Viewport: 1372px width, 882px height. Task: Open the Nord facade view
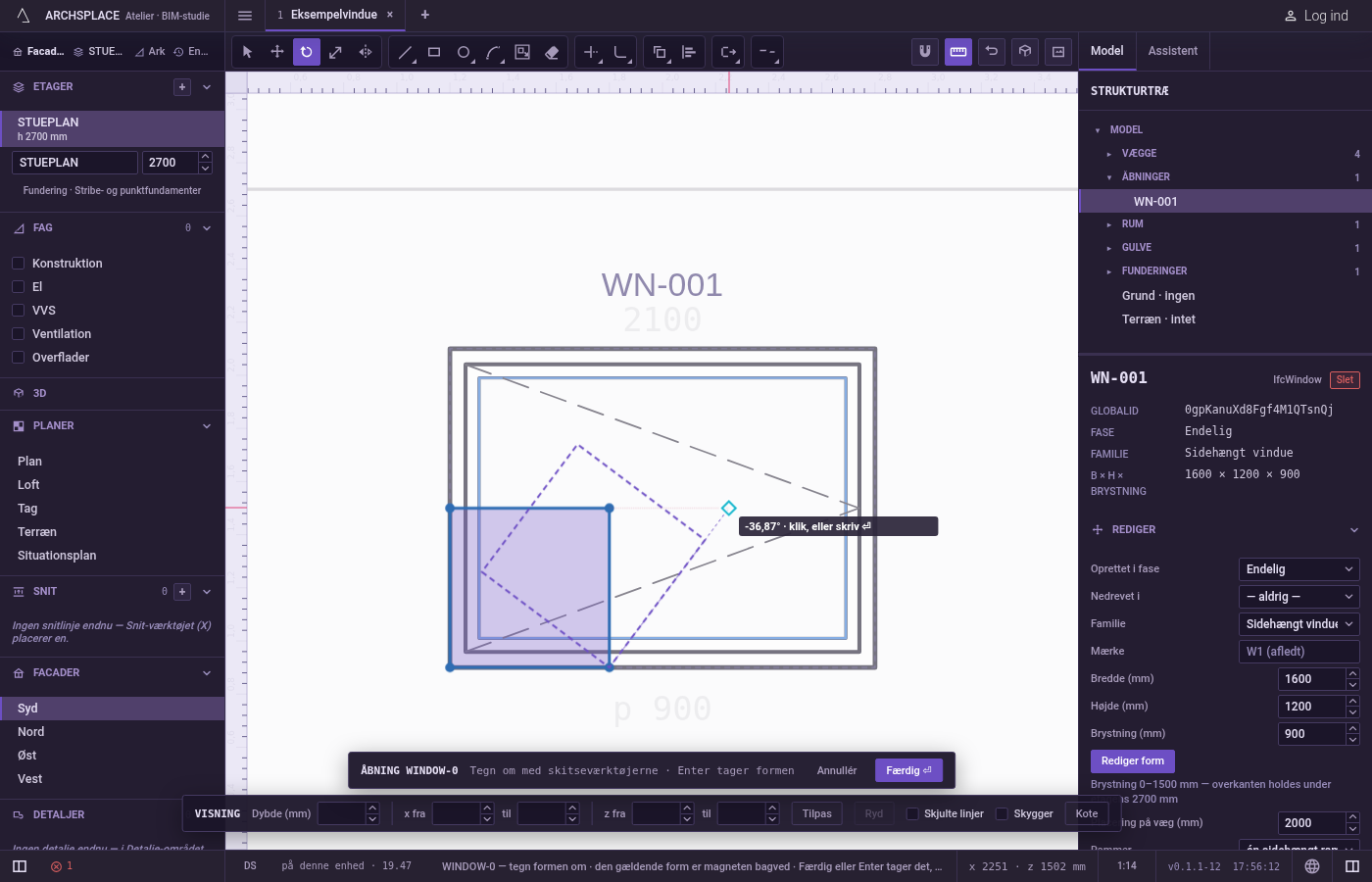[x=113, y=732]
